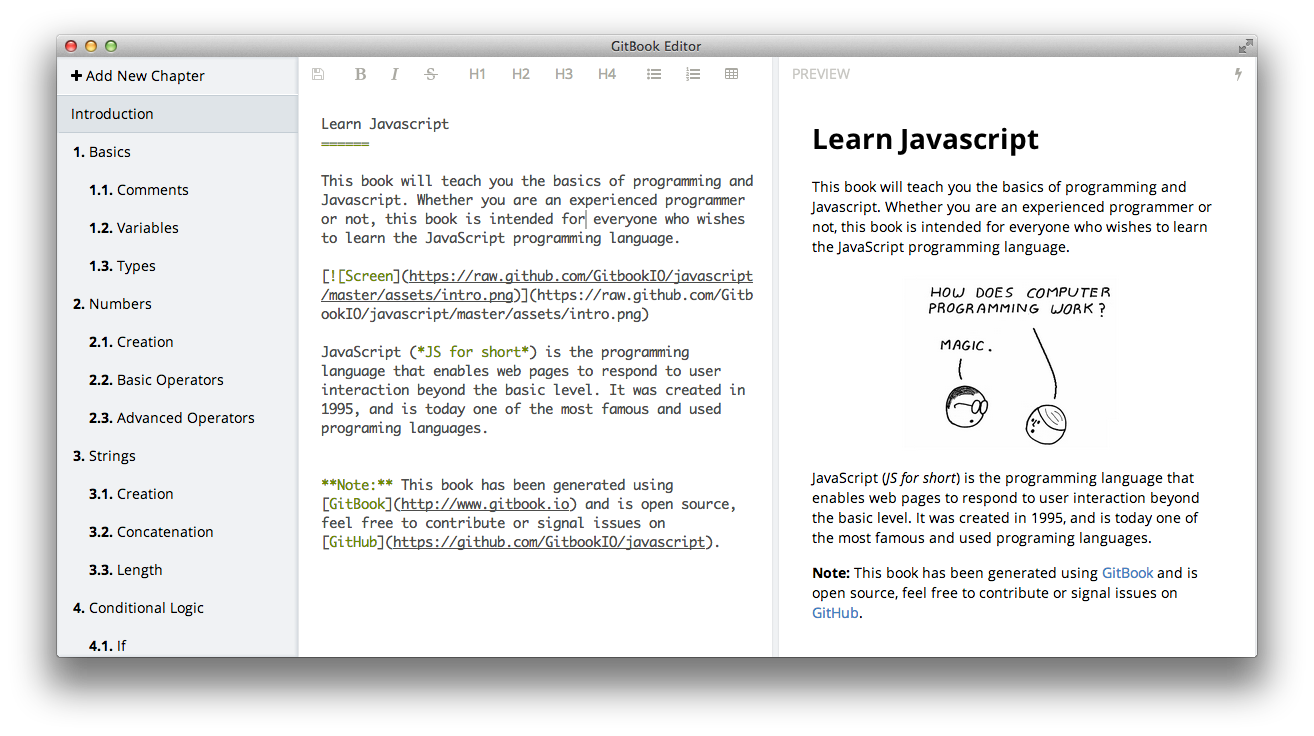Open section 3.1. Creation
Image resolution: width=1314 pixels, height=736 pixels.
pyautogui.click(x=178, y=494)
